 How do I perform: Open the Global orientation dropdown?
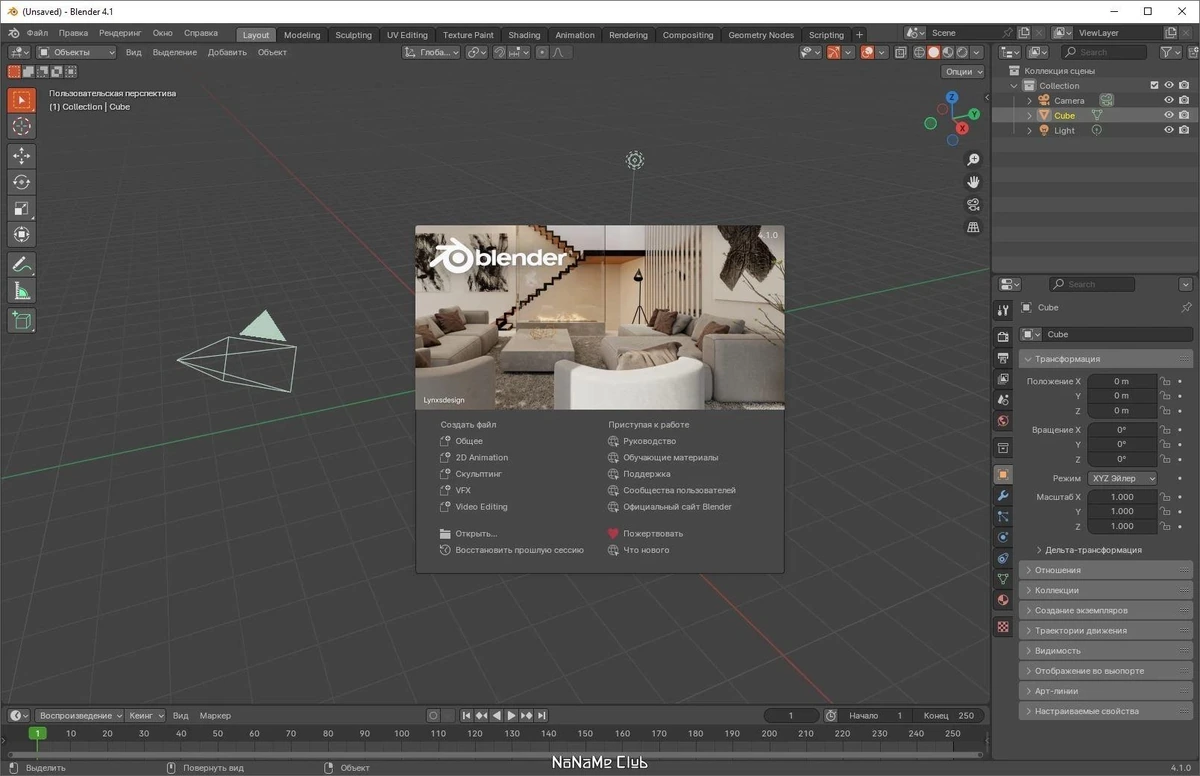pos(431,52)
